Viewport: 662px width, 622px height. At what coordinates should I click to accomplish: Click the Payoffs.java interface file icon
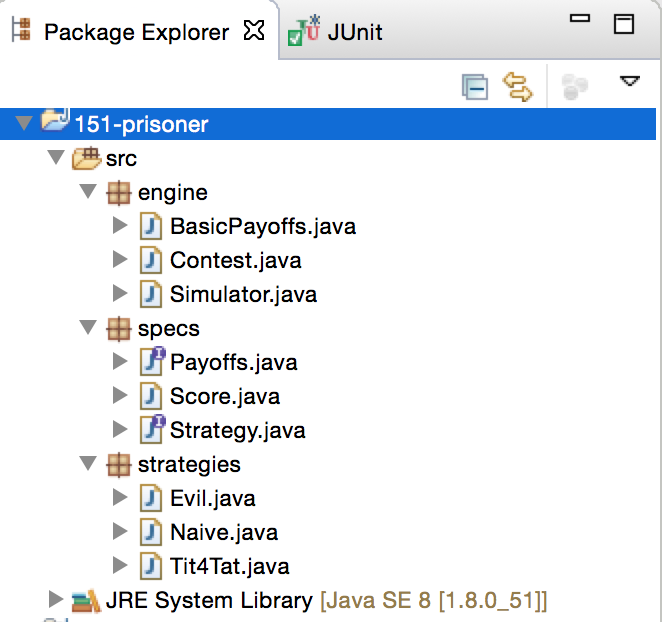click(152, 362)
